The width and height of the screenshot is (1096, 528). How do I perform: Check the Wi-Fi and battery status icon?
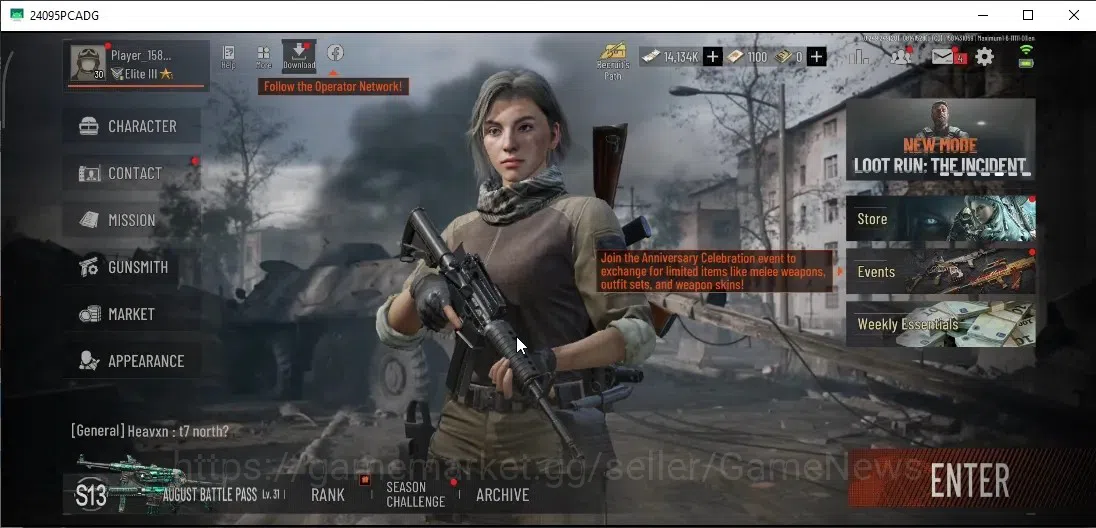(1026, 56)
